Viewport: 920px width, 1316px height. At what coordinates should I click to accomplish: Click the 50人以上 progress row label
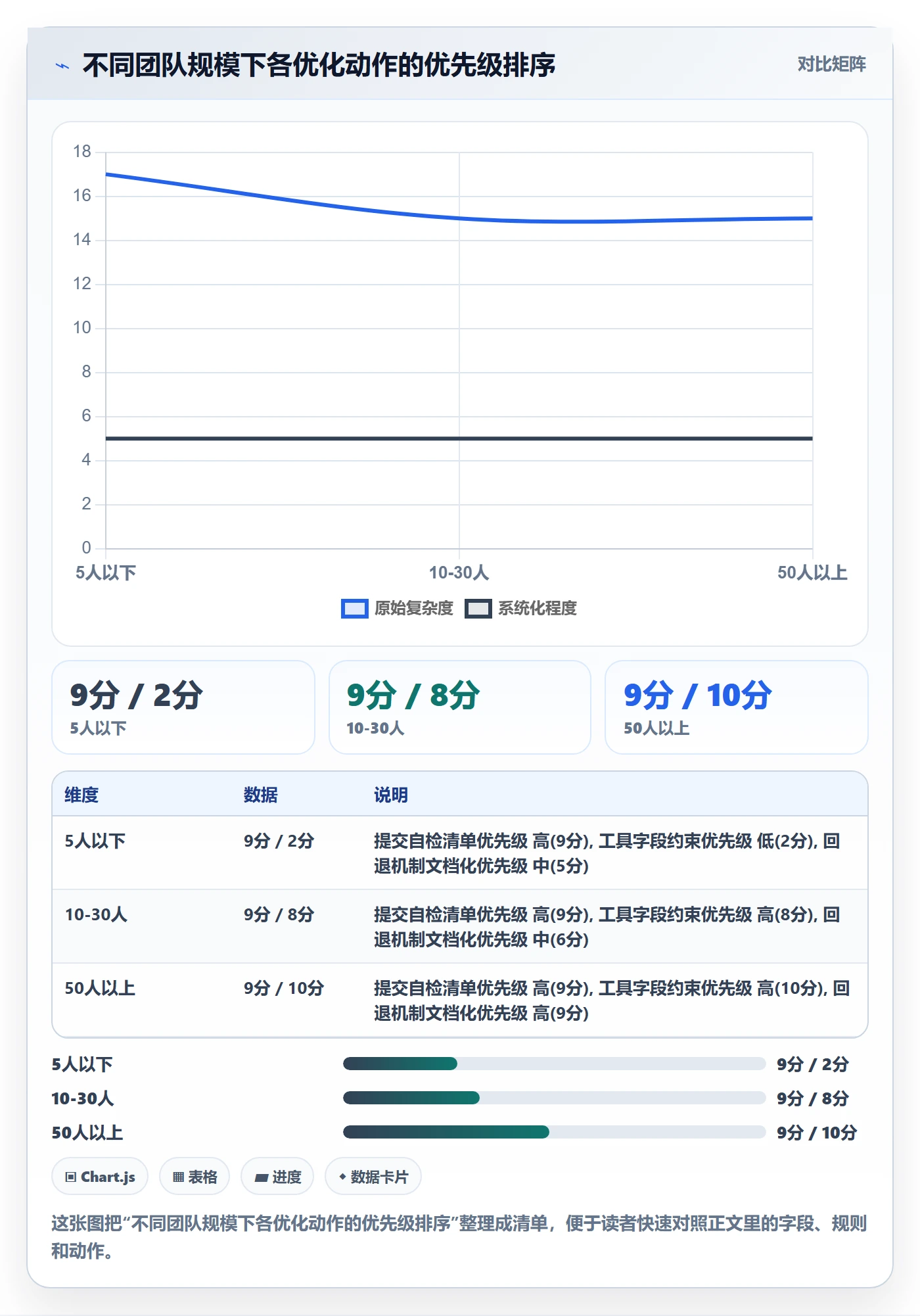point(87,1133)
